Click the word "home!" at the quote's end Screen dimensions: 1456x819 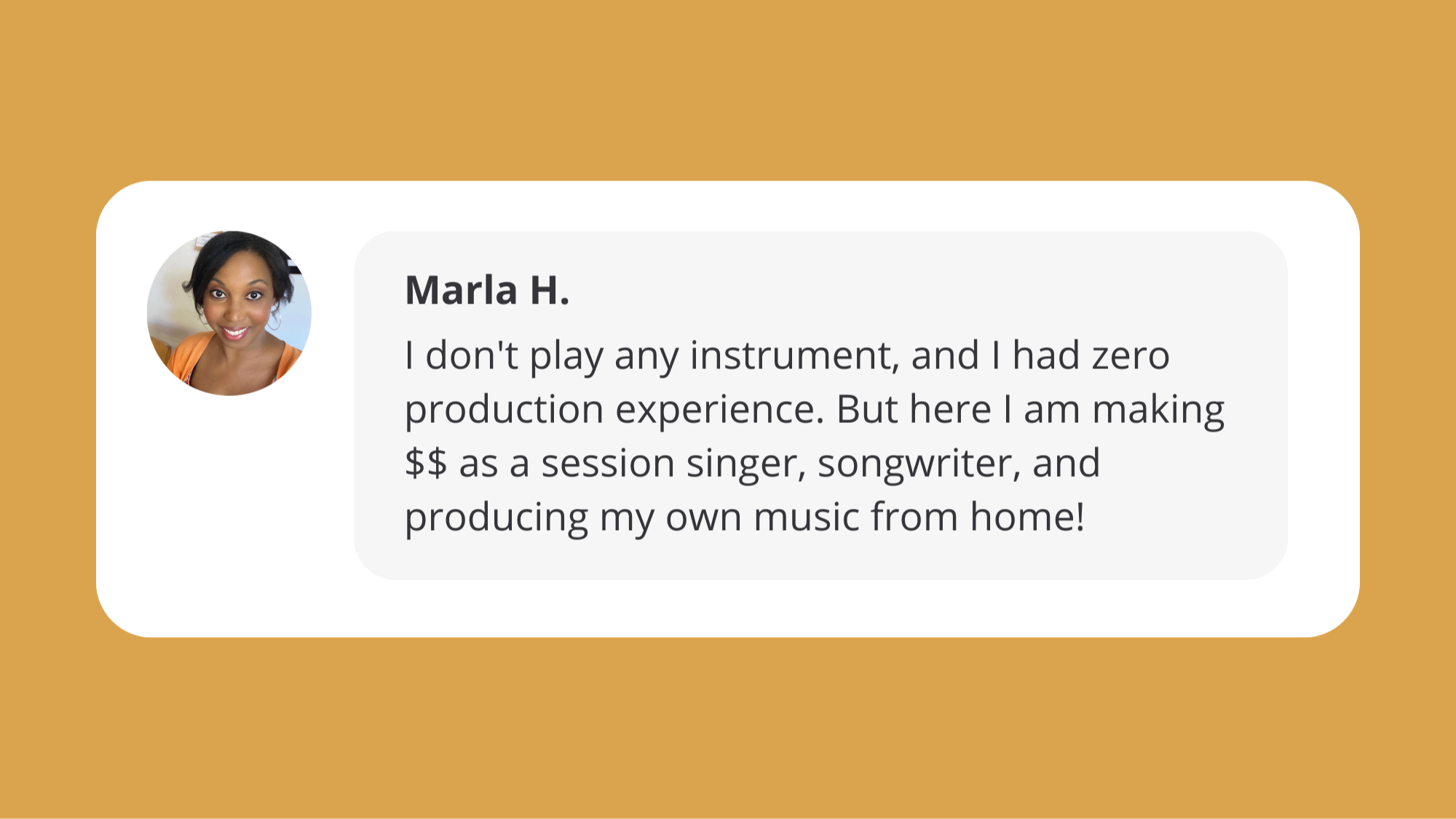click(1027, 517)
